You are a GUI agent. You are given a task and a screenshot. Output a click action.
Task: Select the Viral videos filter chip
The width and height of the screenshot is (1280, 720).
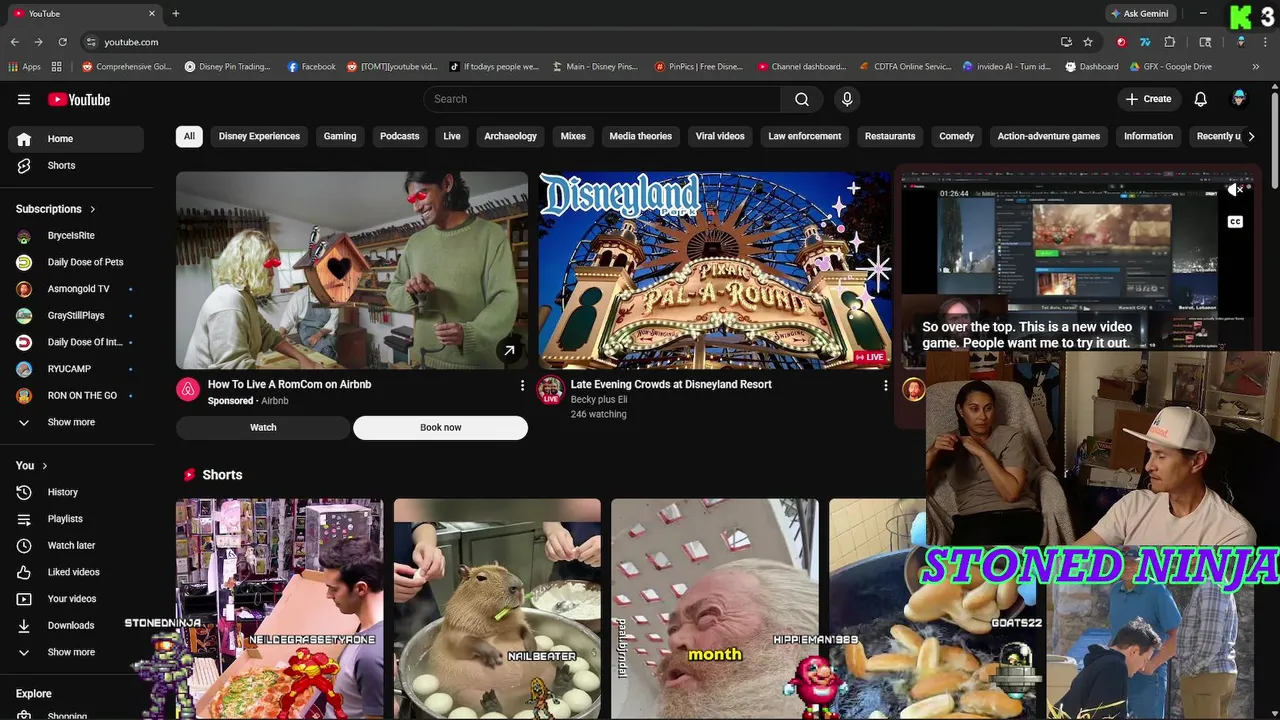tap(720, 136)
